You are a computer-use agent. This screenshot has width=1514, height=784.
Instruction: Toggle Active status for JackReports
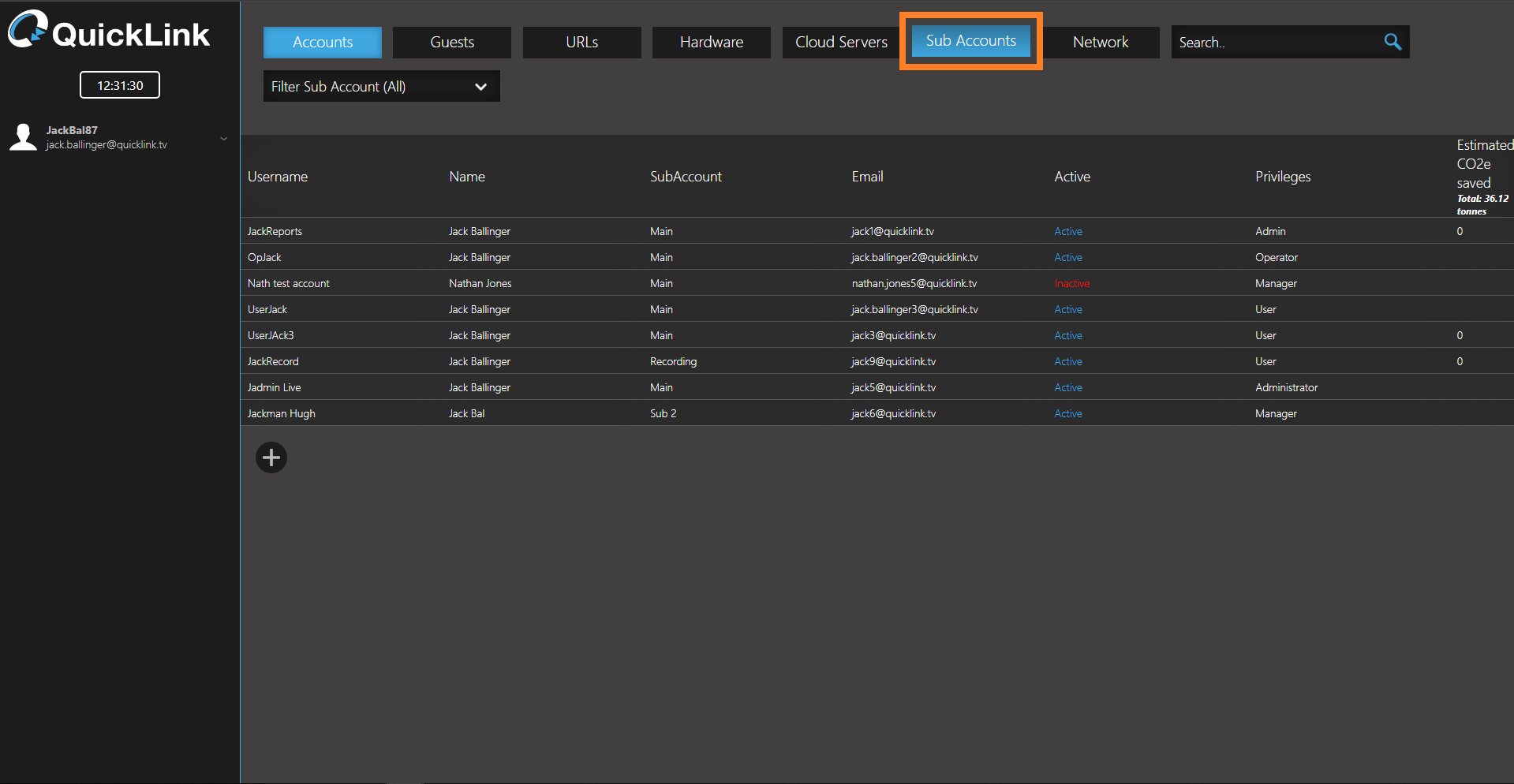click(1068, 231)
